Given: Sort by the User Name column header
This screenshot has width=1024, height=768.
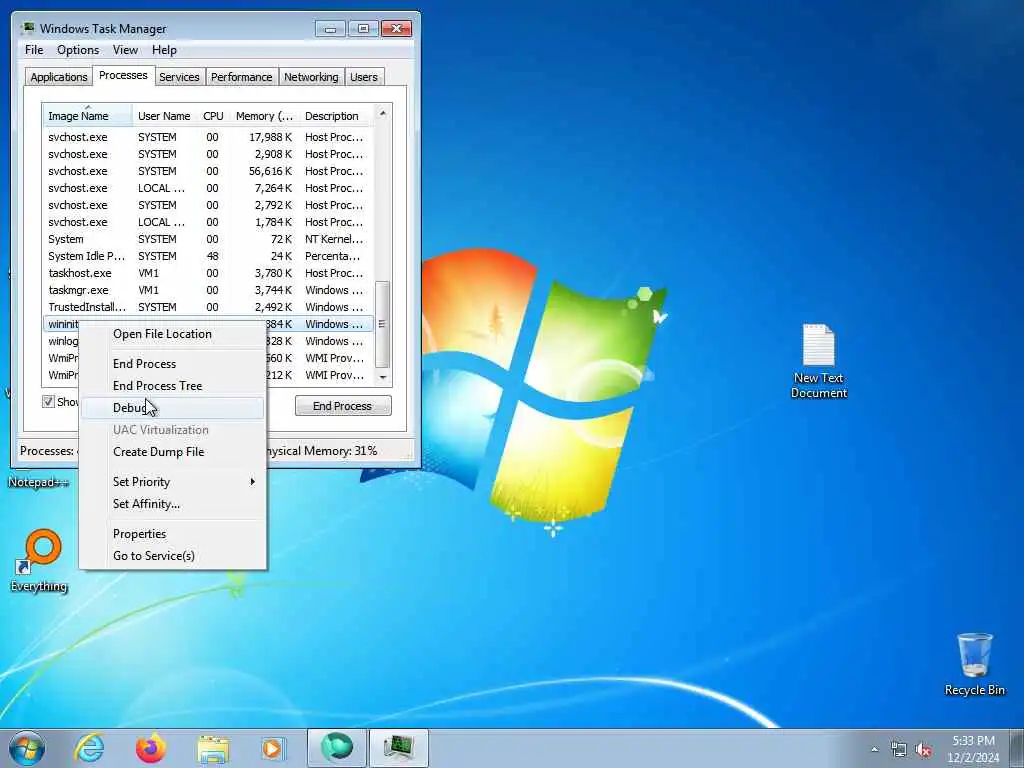Looking at the screenshot, I should [165, 116].
